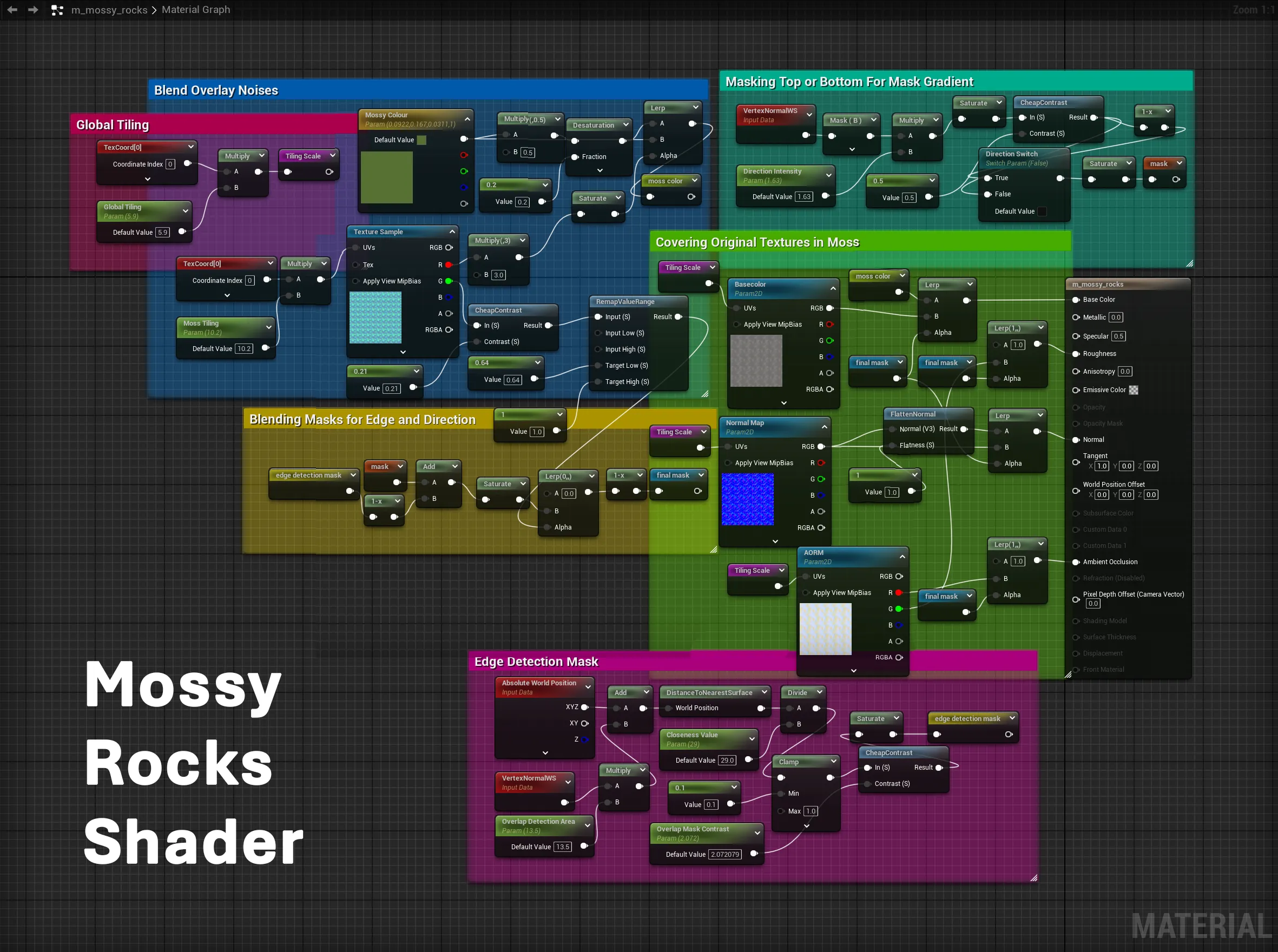Click the Metallic value field
Viewport: 1278px width, 952px height.
tap(1116, 318)
